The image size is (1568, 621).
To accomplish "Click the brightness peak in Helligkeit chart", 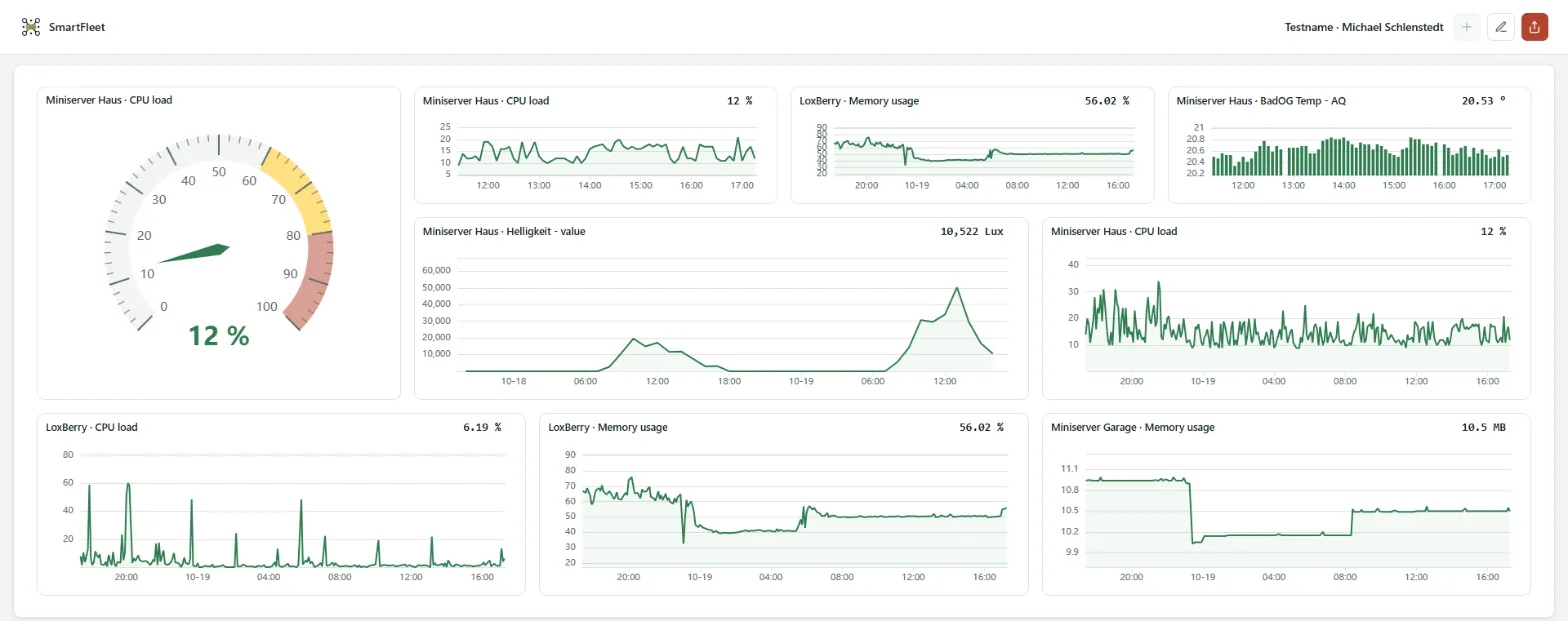I will point(957,288).
